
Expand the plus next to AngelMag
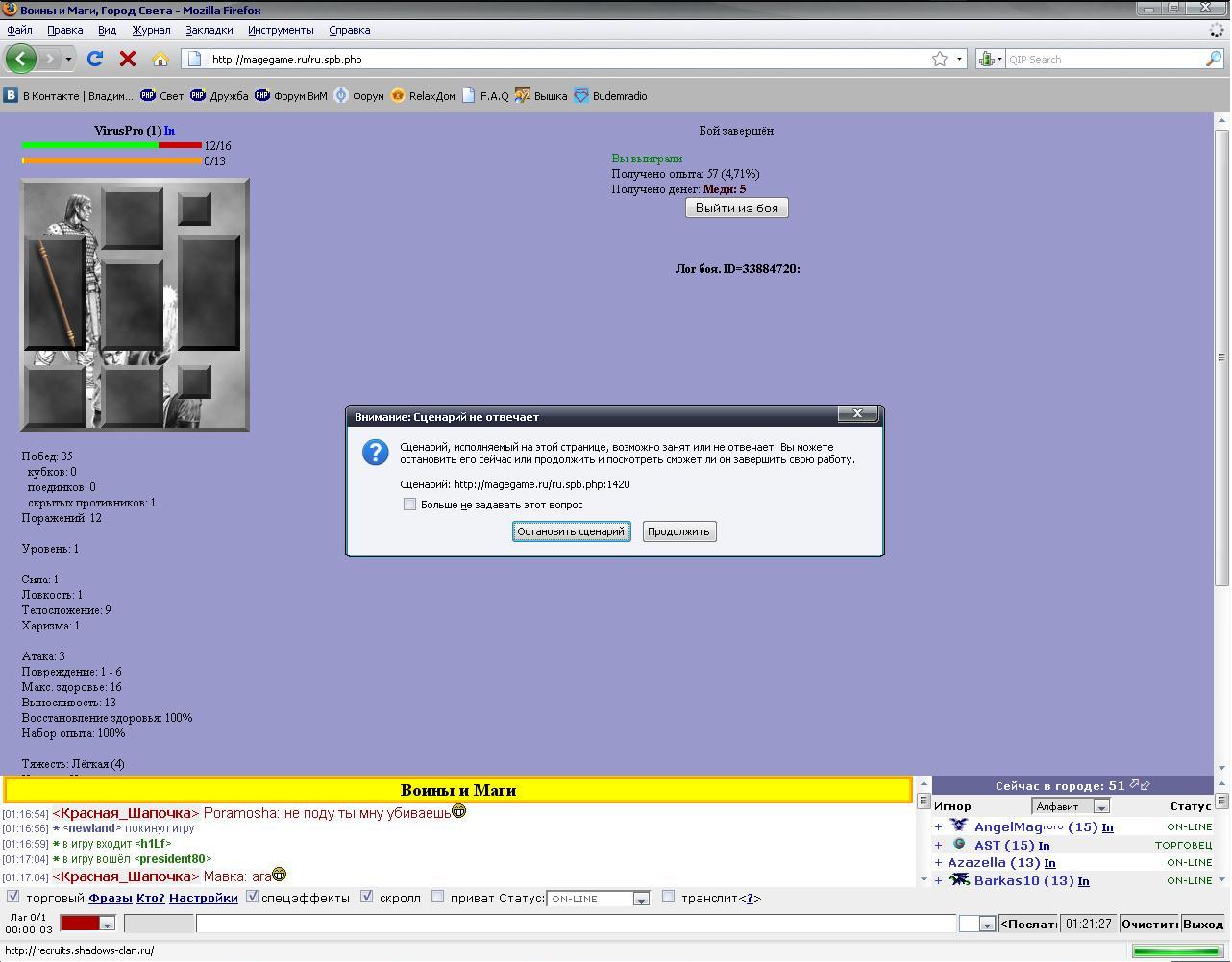click(x=938, y=826)
